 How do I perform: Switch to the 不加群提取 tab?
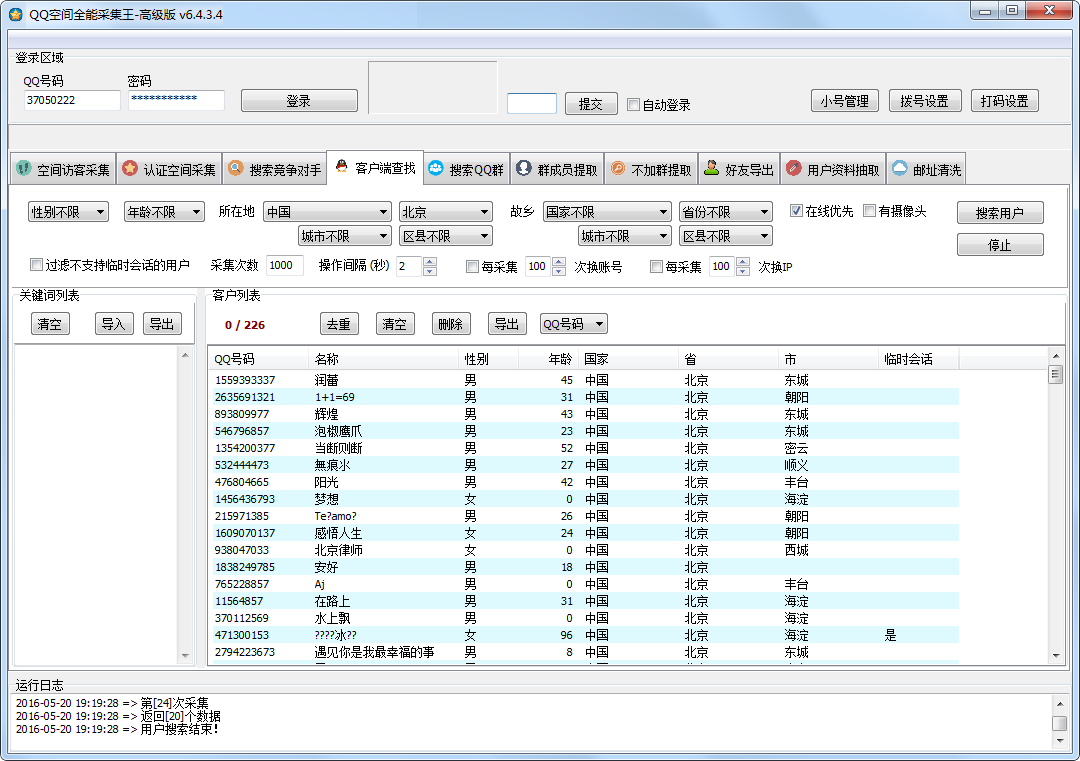click(x=651, y=170)
